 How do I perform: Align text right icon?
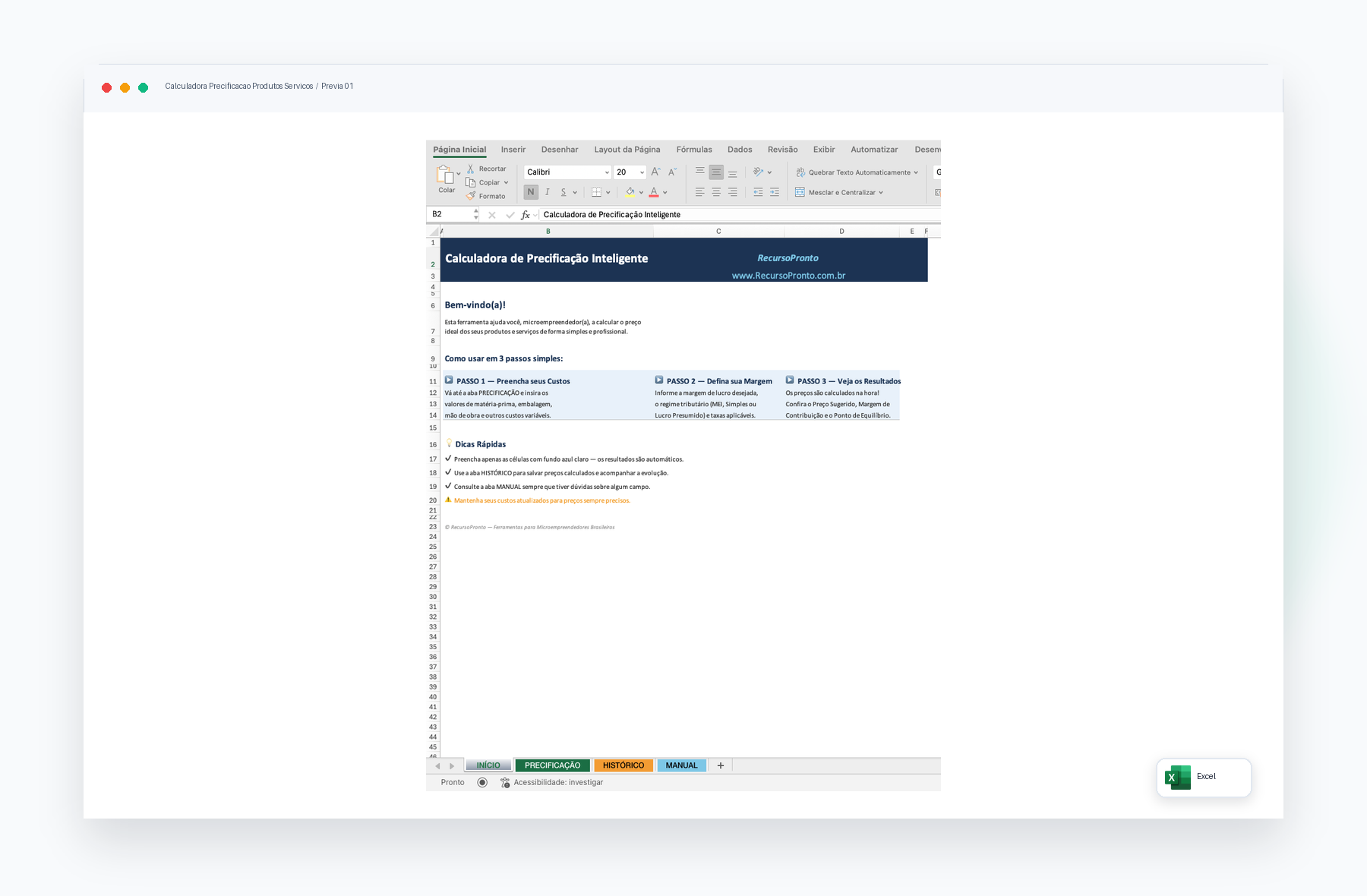tap(733, 192)
